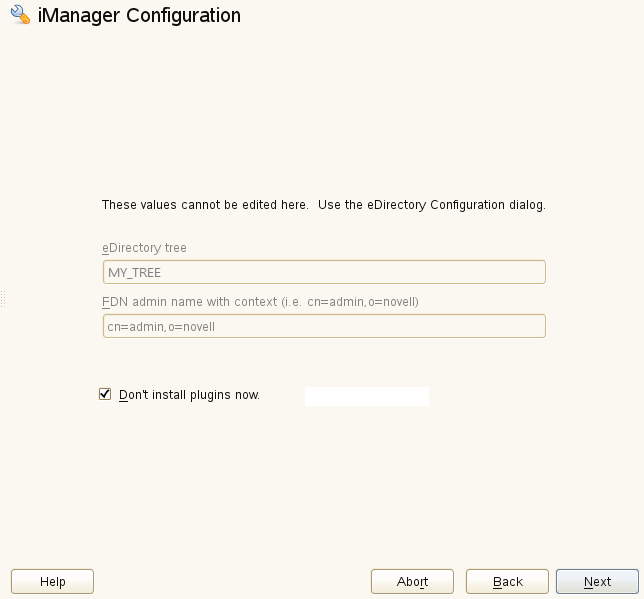Click the blank white box beside the checkbox
The height and width of the screenshot is (599, 644).
click(x=367, y=396)
